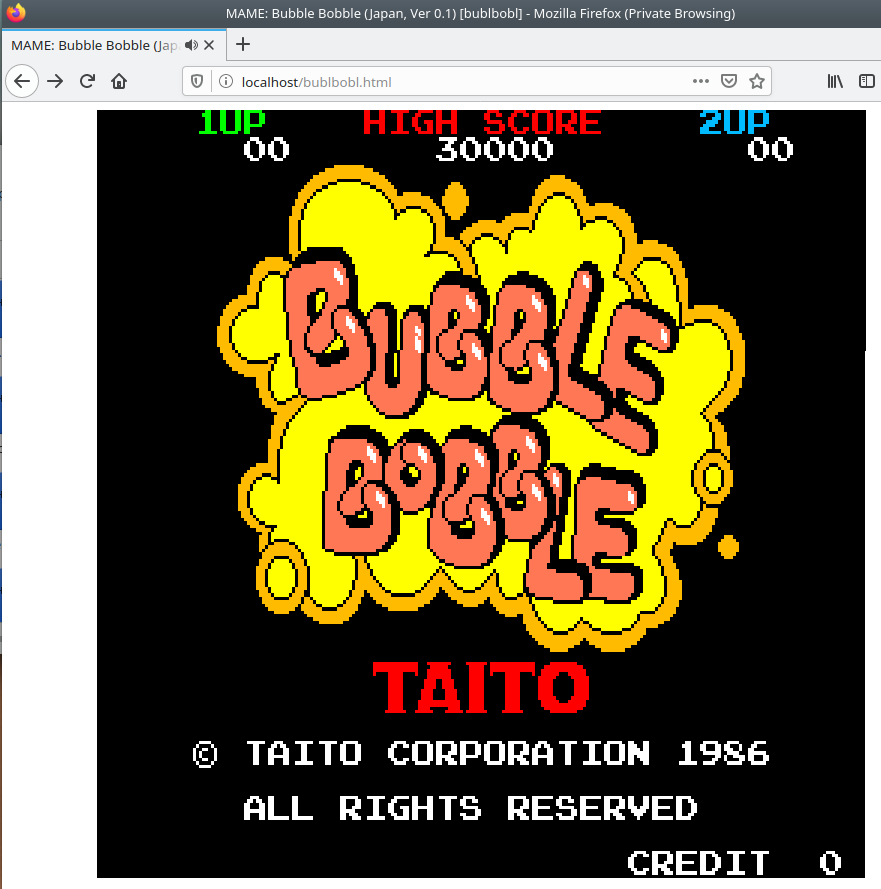Open the Library bookshelf icon
881x889 pixels.
coord(835,81)
